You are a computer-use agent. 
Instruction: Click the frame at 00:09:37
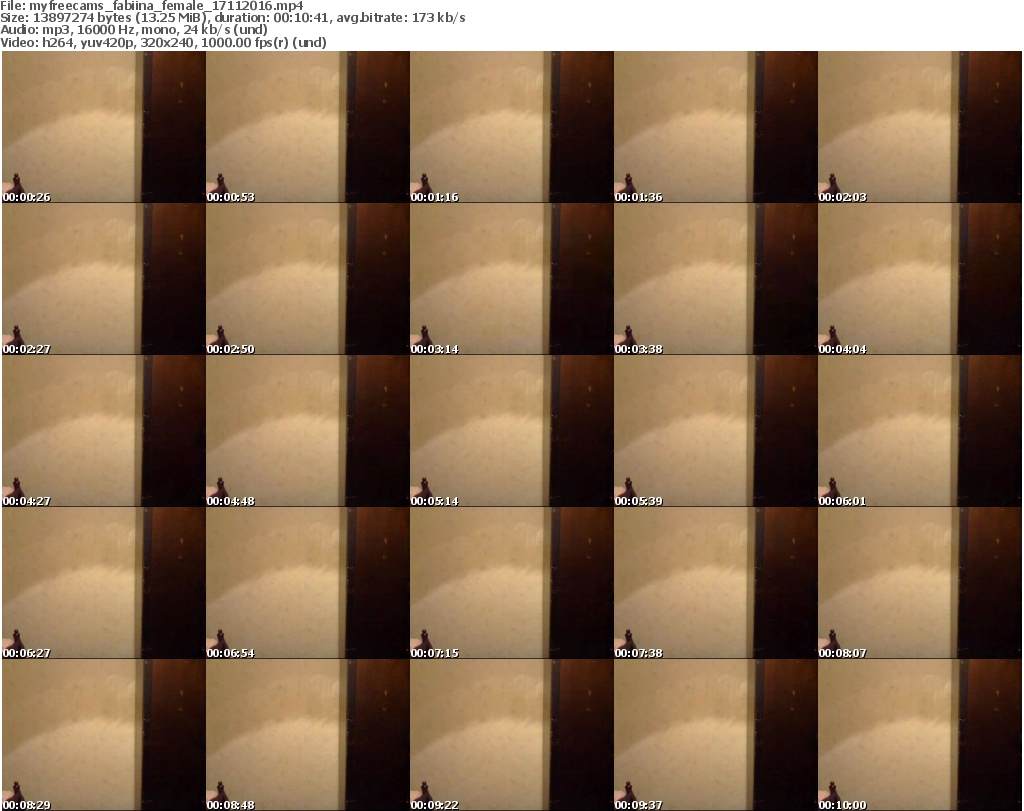point(715,735)
